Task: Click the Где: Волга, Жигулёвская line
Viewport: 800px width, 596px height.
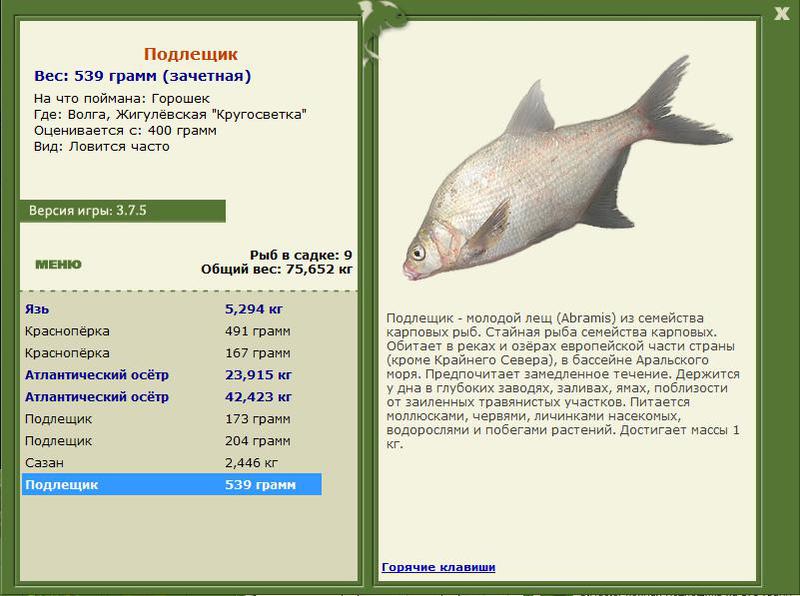Action: [x=170, y=114]
